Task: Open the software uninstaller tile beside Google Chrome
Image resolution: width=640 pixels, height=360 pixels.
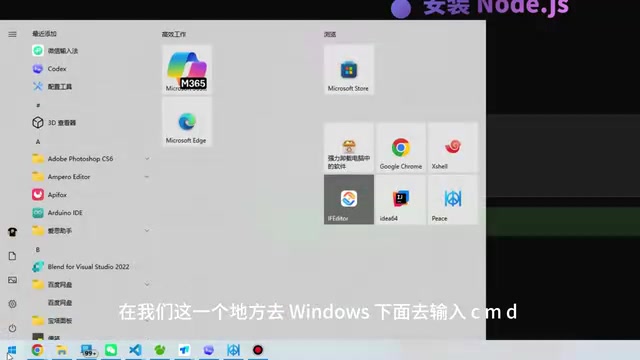Action: [x=349, y=147]
